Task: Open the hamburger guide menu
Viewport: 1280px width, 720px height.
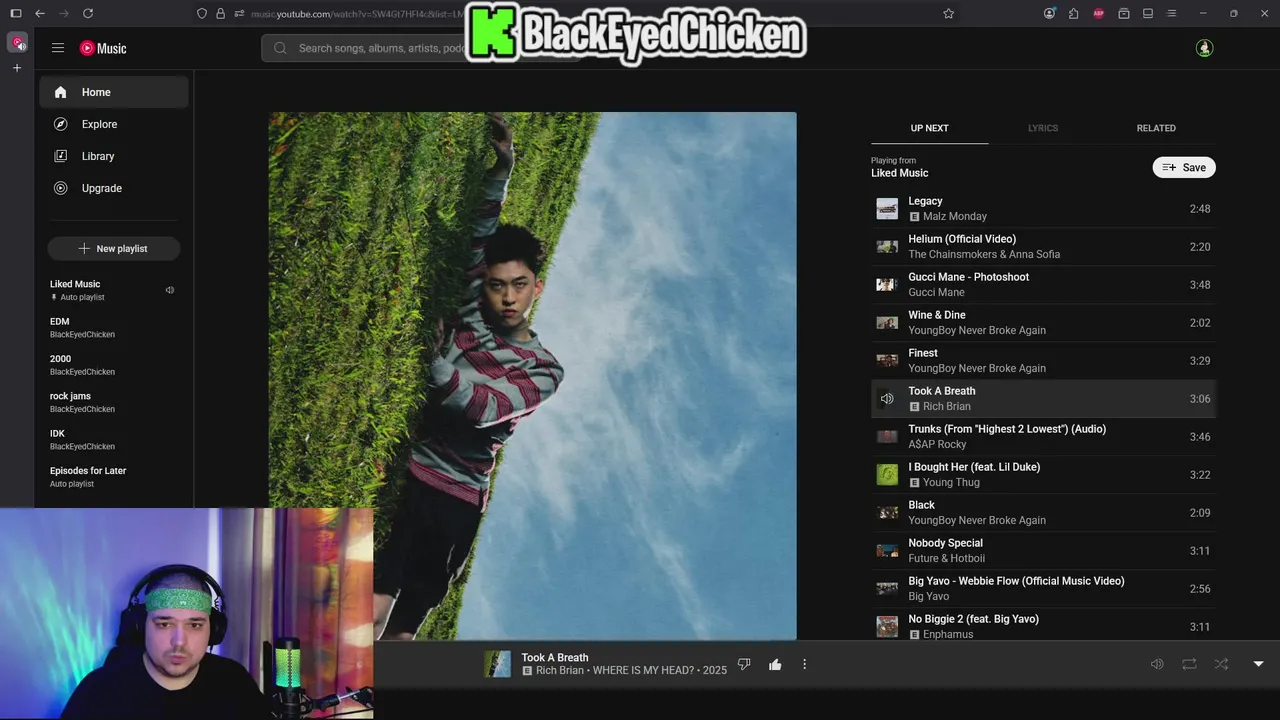Action: click(58, 48)
